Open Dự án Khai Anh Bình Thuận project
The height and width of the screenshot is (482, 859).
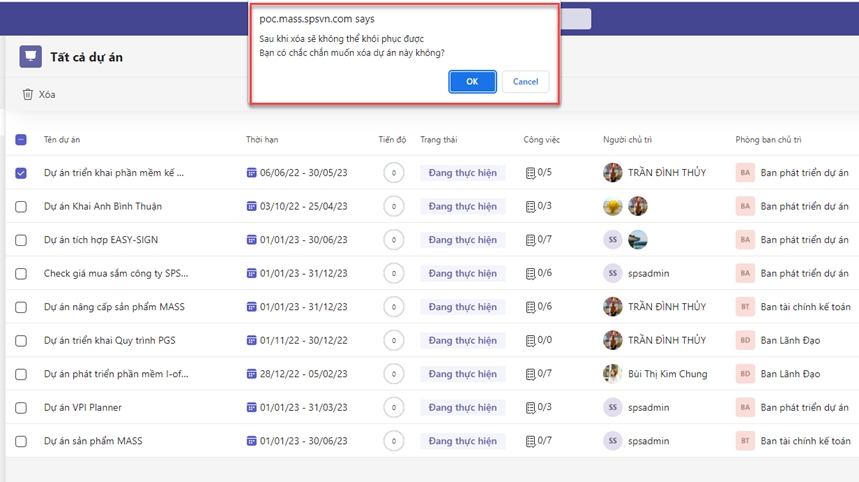pyautogui.click(x=103, y=207)
